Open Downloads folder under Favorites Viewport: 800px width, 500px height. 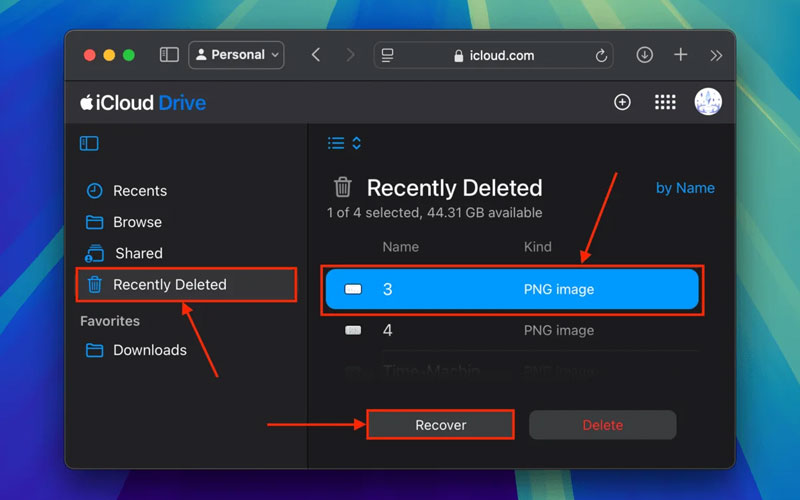click(149, 350)
